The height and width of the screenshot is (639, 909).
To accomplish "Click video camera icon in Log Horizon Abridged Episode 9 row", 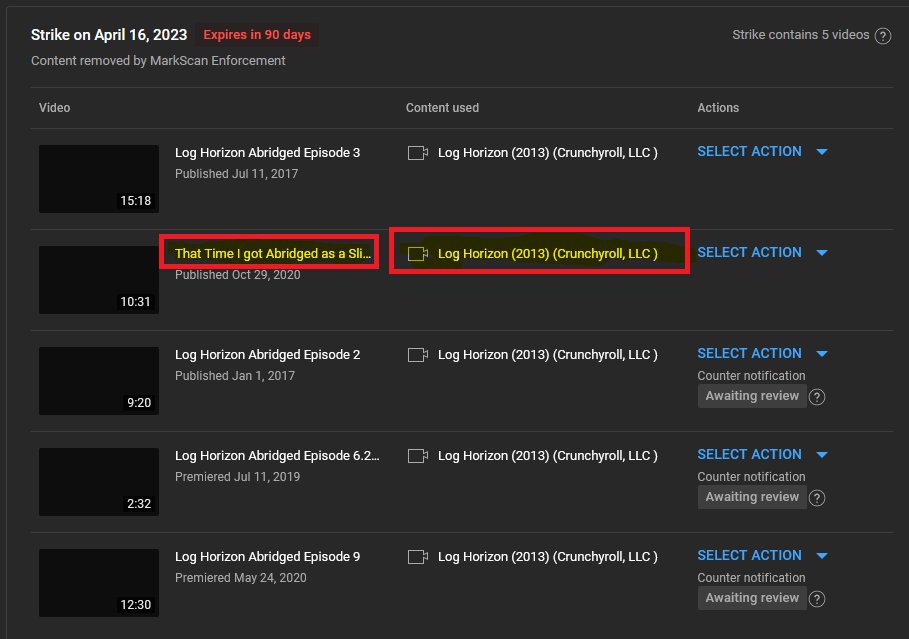I will pos(418,557).
